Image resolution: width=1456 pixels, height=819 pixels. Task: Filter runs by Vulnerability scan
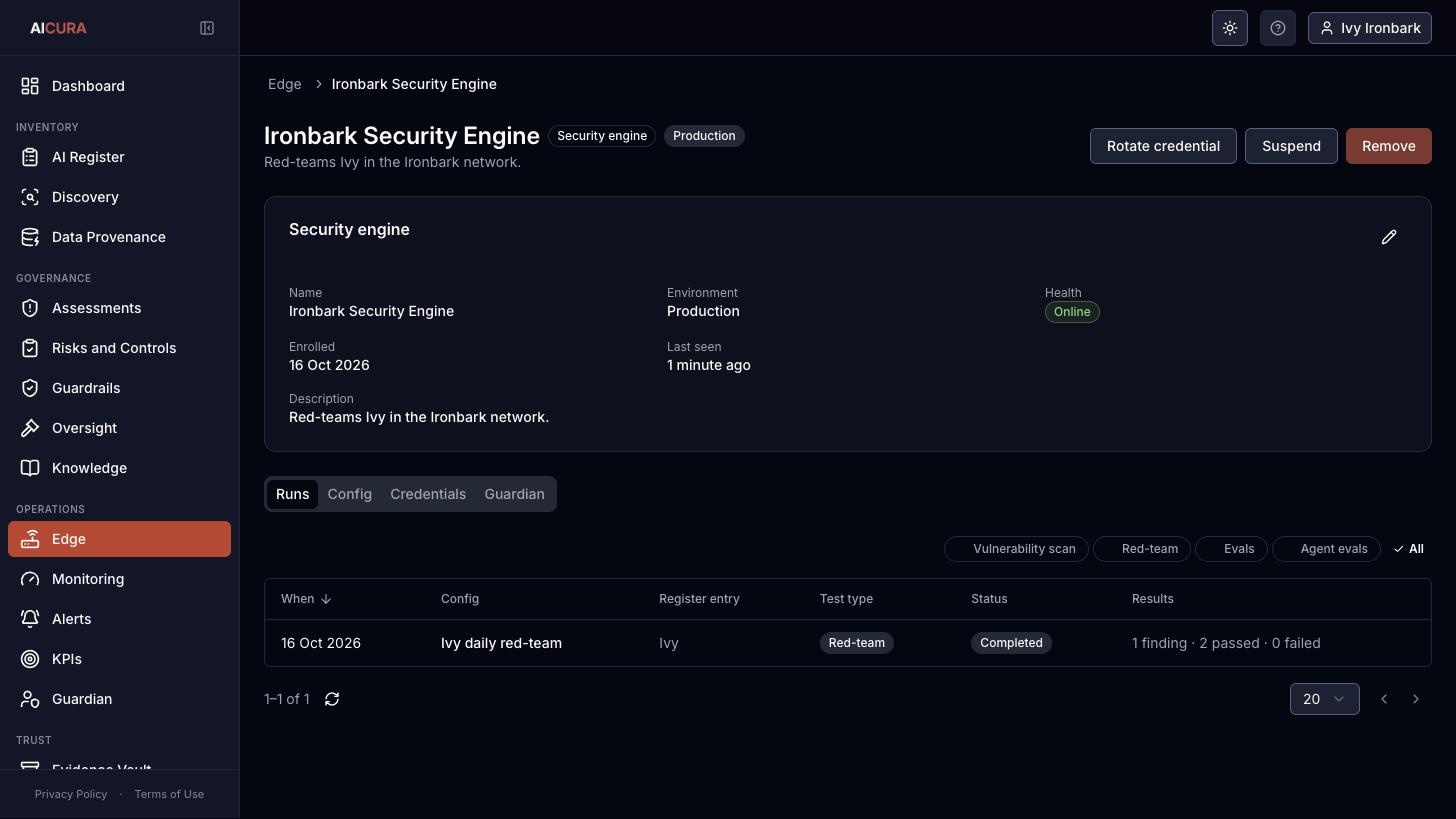click(x=1016, y=549)
